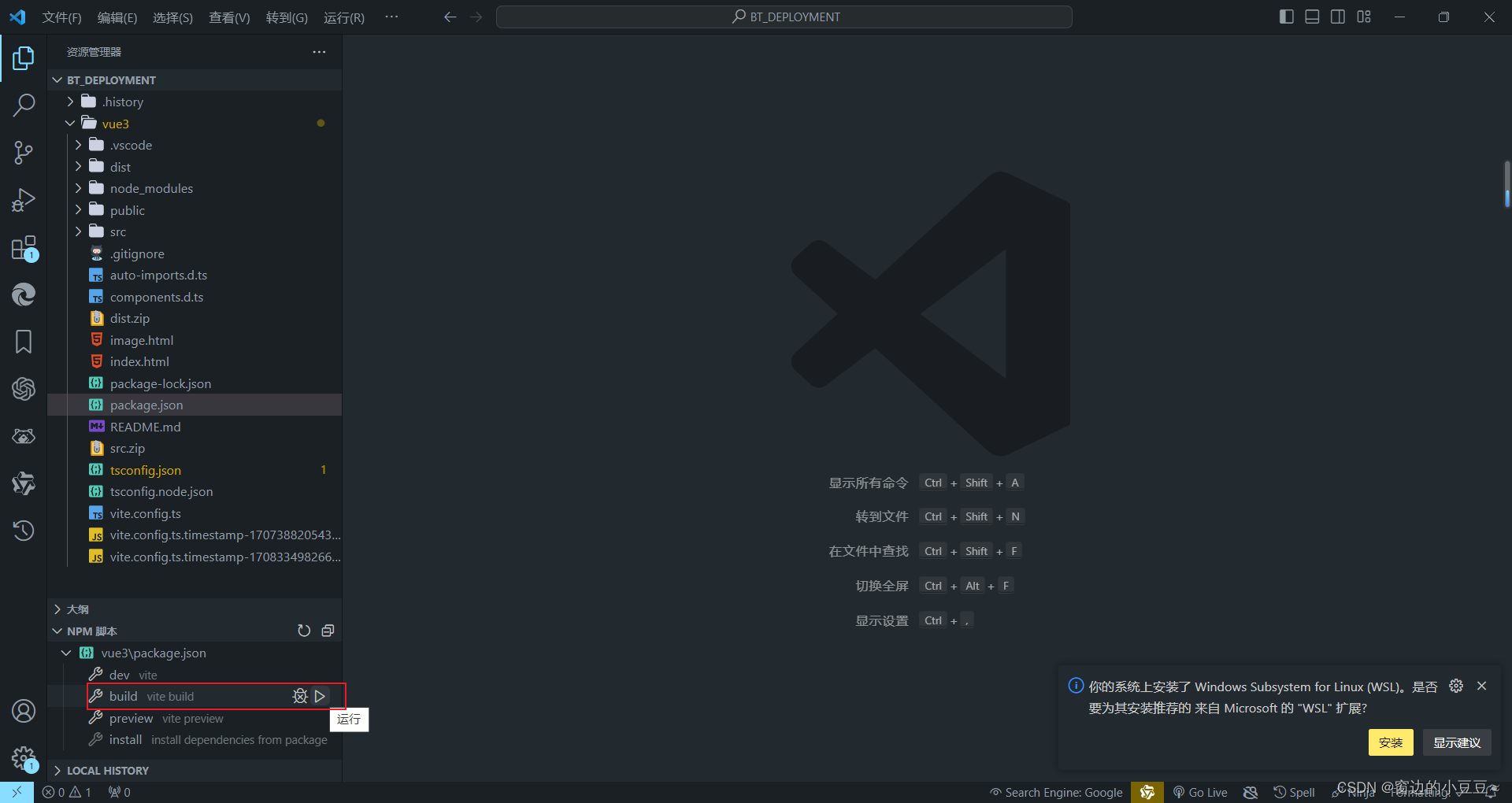Open the Explorer view in activity bar
This screenshot has height=803, width=1512.
[x=24, y=58]
